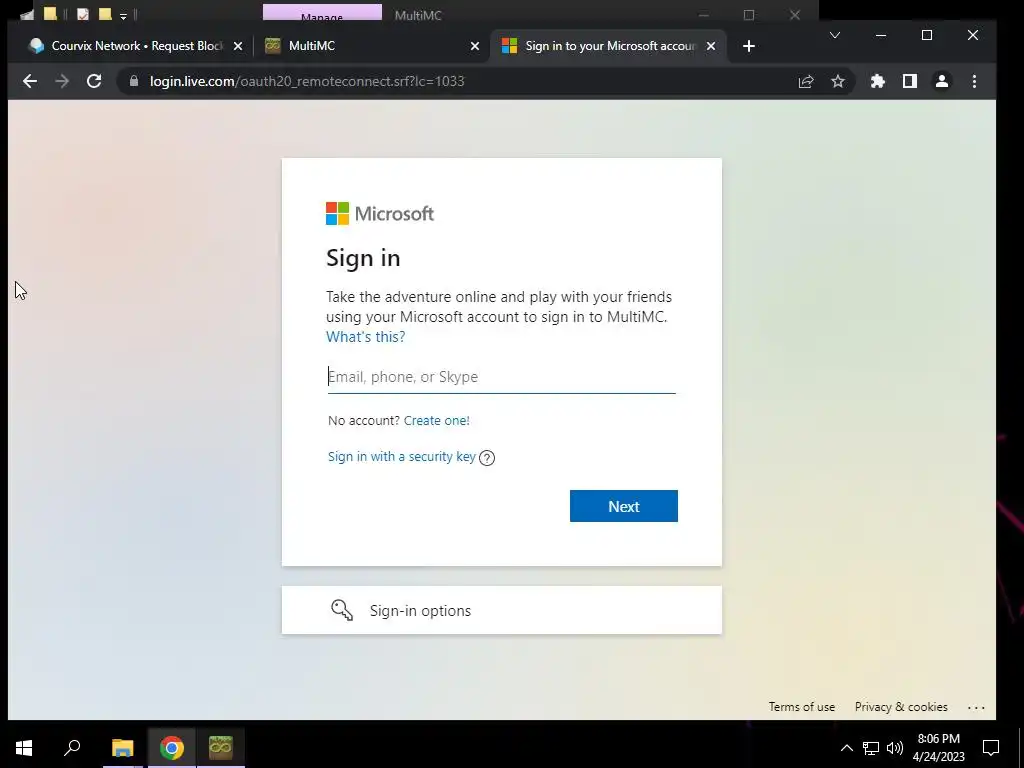This screenshot has width=1024, height=768.
Task: Open Terms of use link
Action: pos(801,707)
